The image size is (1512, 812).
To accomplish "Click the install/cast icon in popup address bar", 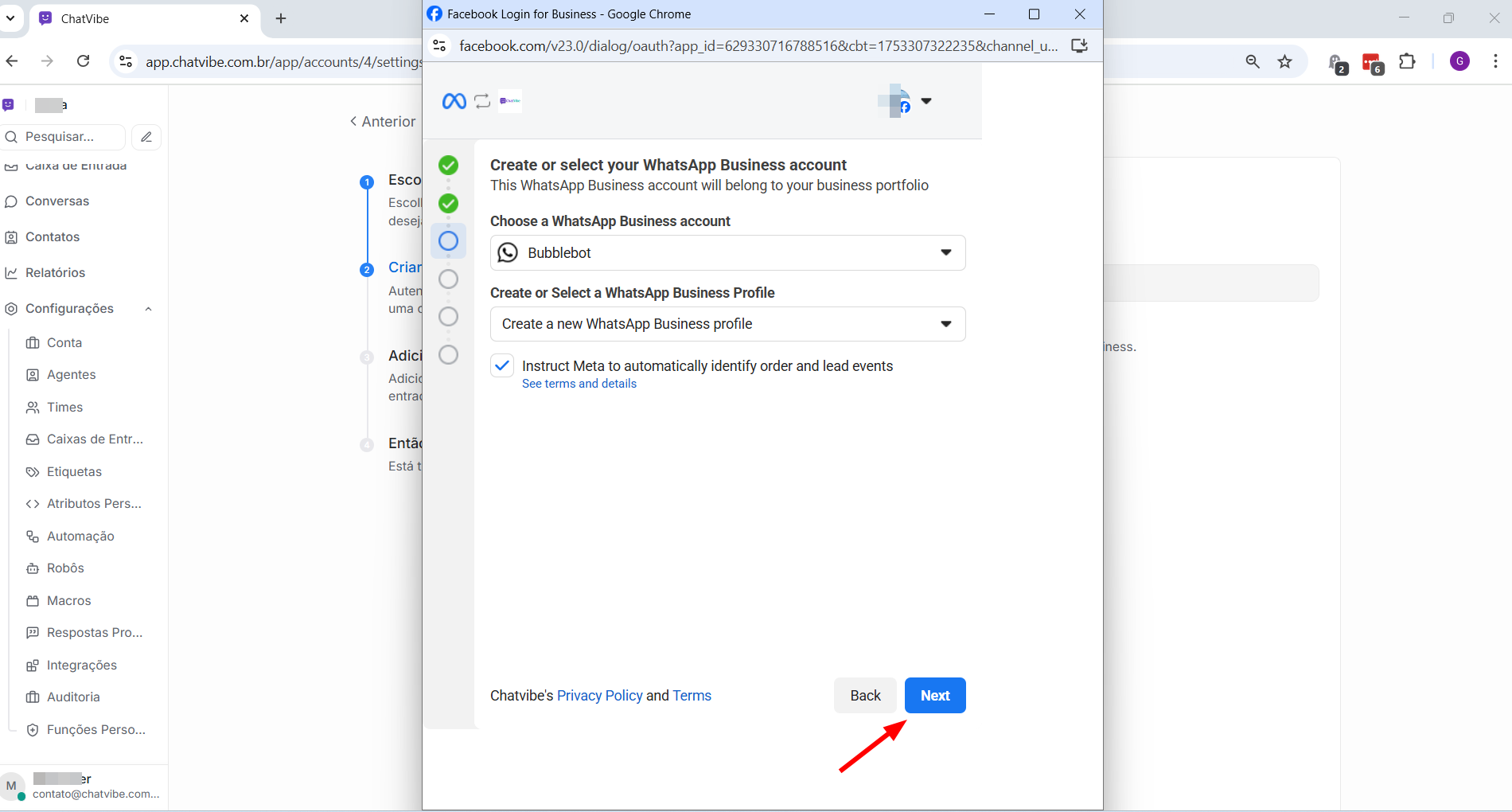I will click(1079, 46).
